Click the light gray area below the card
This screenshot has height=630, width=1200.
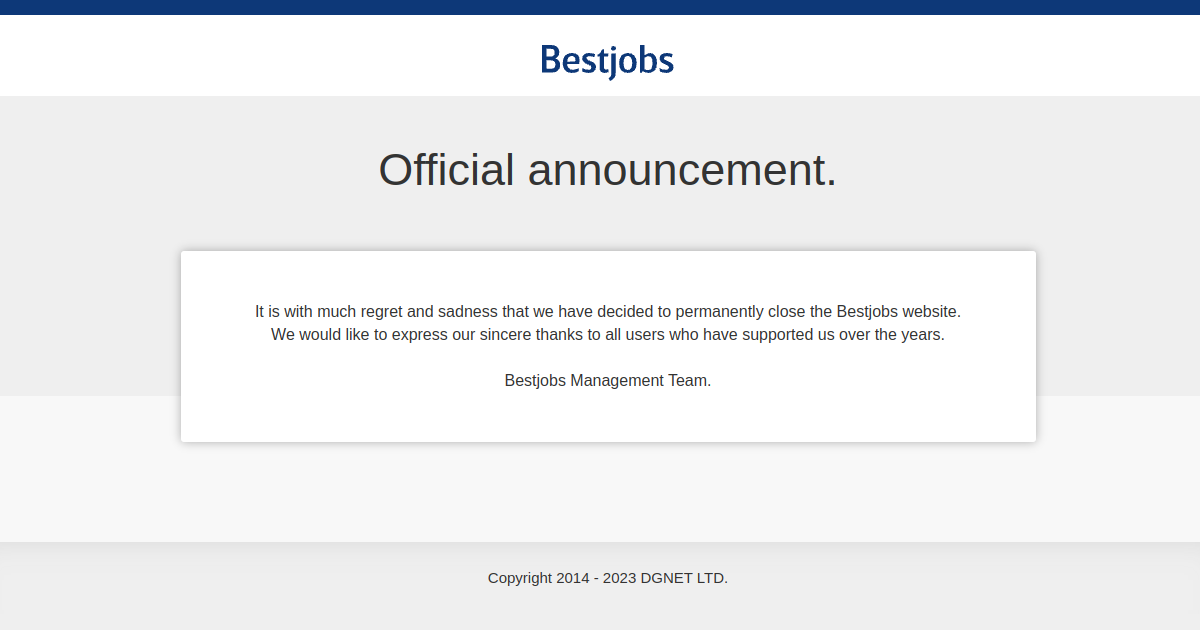[600, 492]
